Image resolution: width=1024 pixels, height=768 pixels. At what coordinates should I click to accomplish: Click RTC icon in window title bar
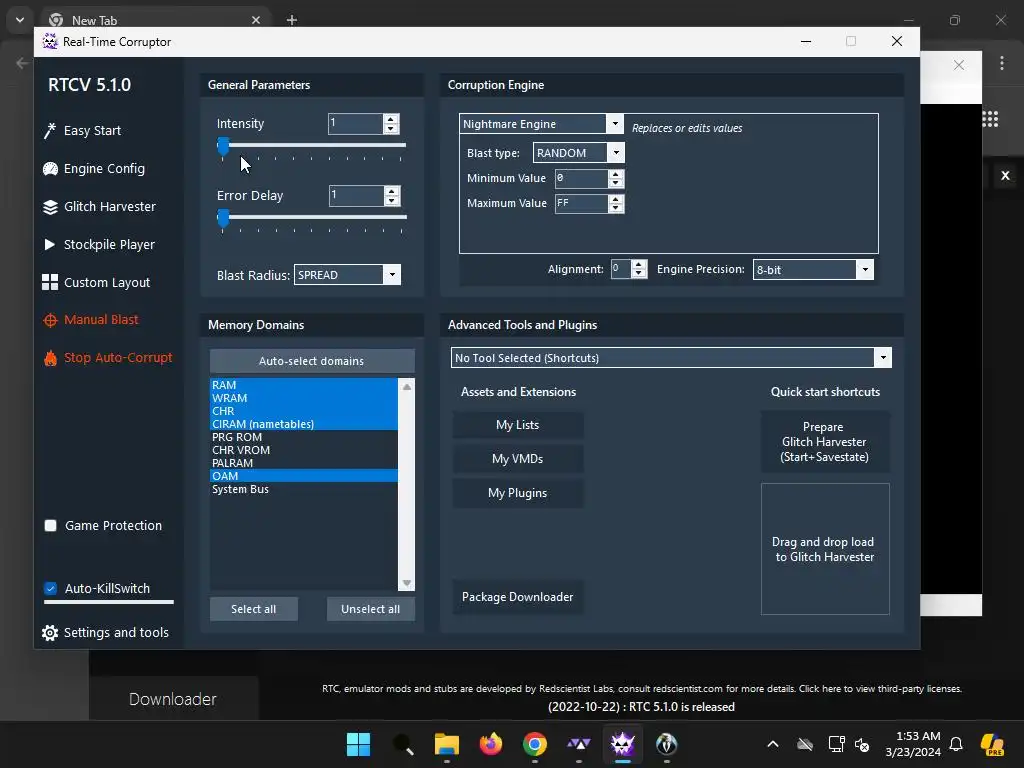pyautogui.click(x=50, y=42)
